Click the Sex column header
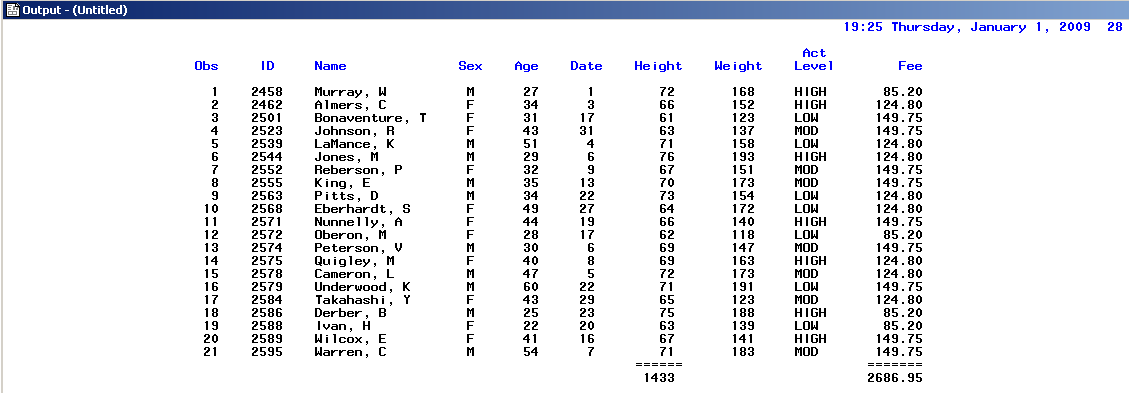 click(x=470, y=66)
